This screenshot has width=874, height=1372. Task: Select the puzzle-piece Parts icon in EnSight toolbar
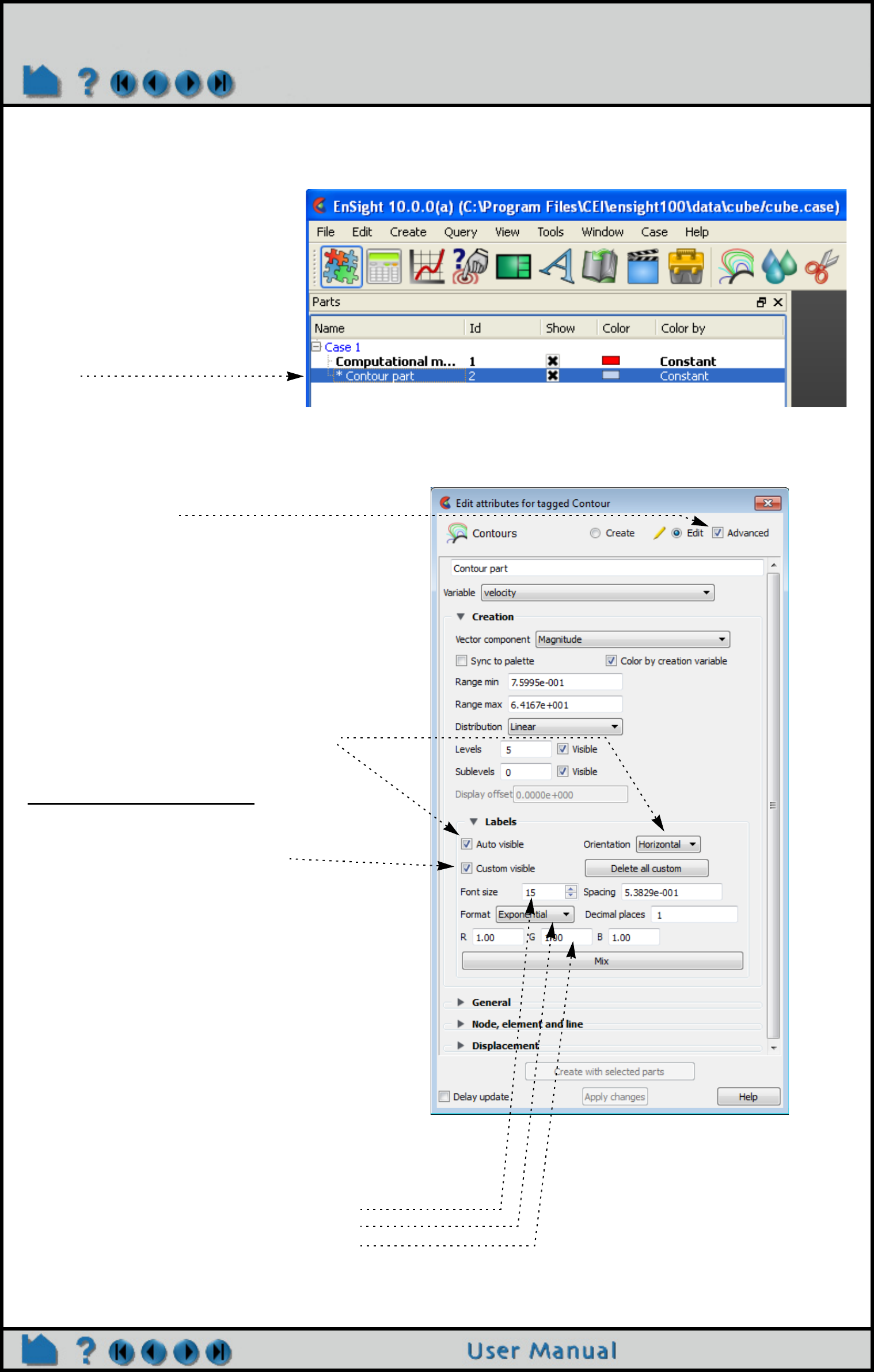coord(341,267)
